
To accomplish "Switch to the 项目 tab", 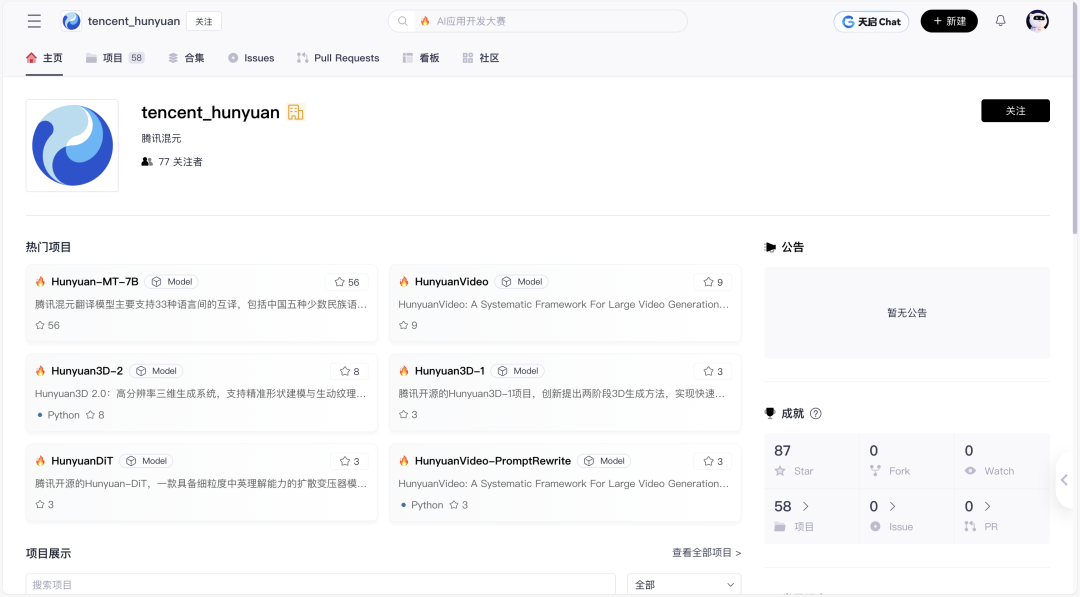I will [x=114, y=58].
